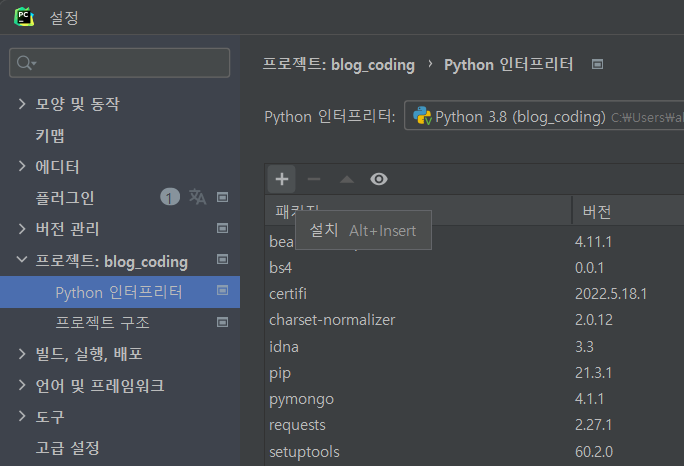Screen dimensions: 684x466
Task: Toggle show early releases eye icon
Action: (379, 179)
